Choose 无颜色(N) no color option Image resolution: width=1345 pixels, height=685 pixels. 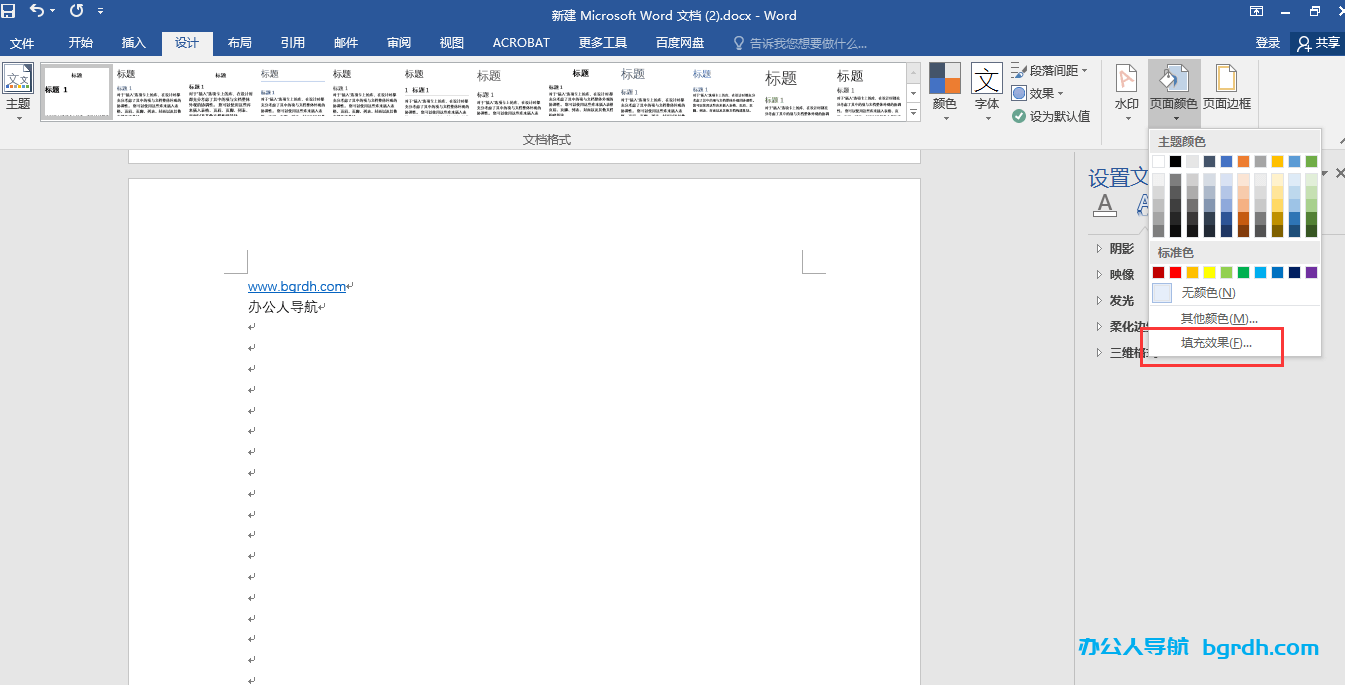1208,293
